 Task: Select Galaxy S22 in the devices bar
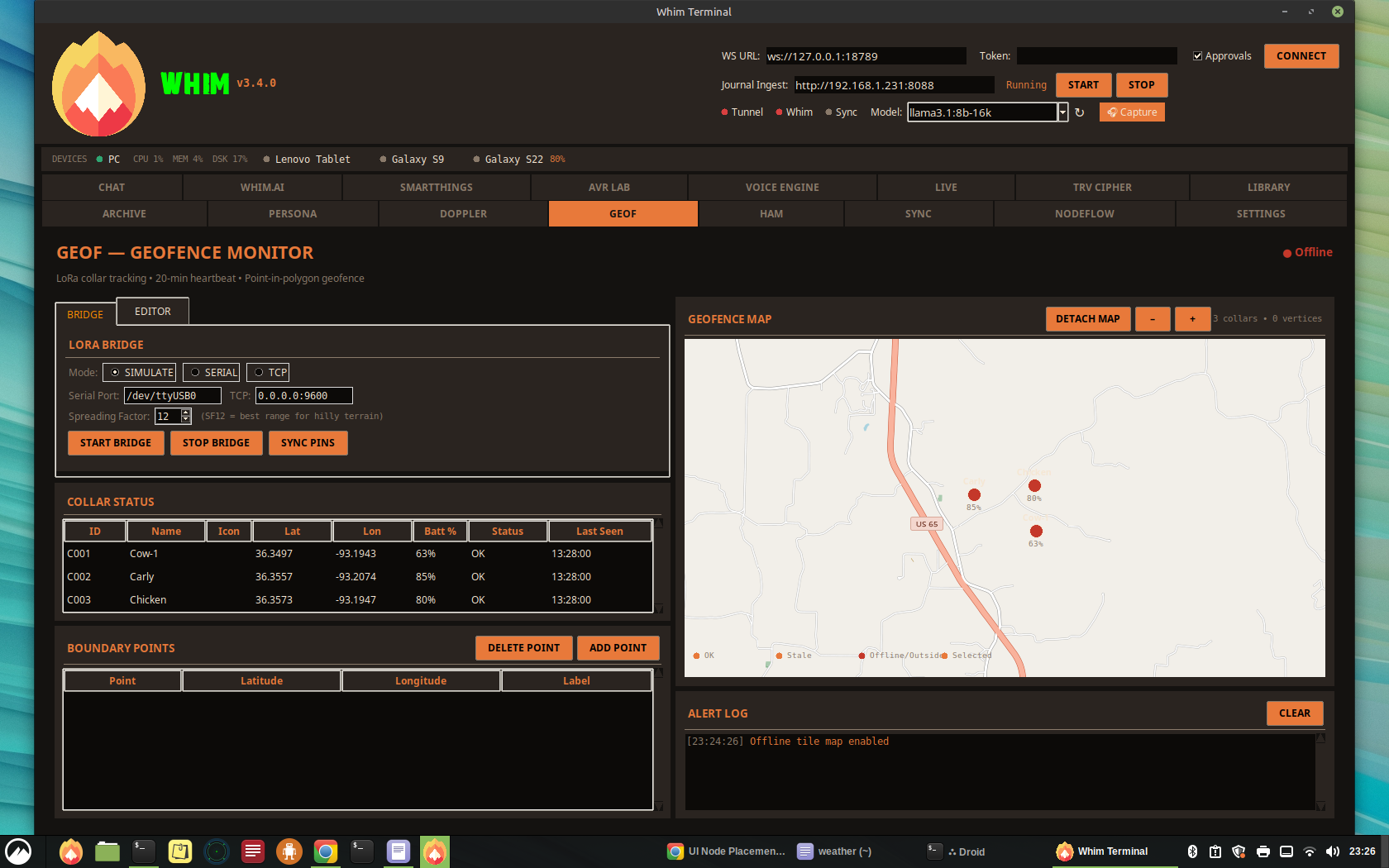[513, 160]
